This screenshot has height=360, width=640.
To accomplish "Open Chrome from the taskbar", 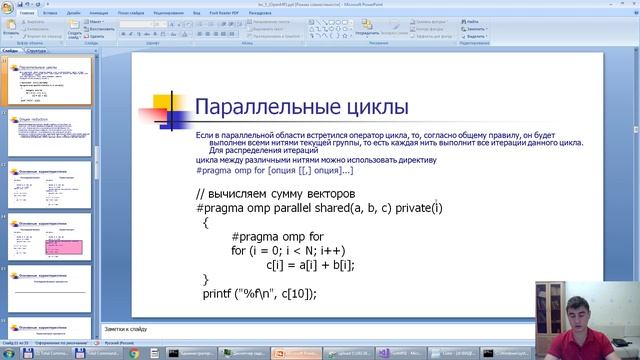I will pos(134,353).
